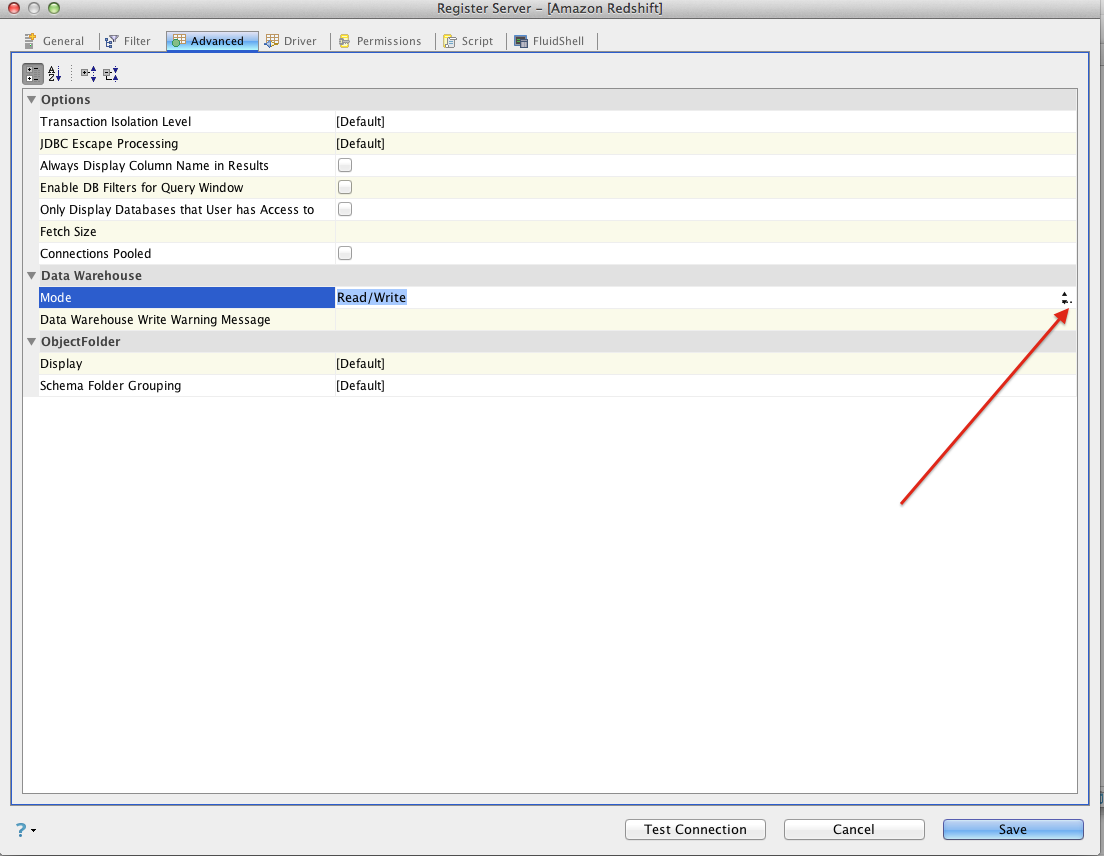Switch to categorized property view
1104x856 pixels.
tap(32, 73)
